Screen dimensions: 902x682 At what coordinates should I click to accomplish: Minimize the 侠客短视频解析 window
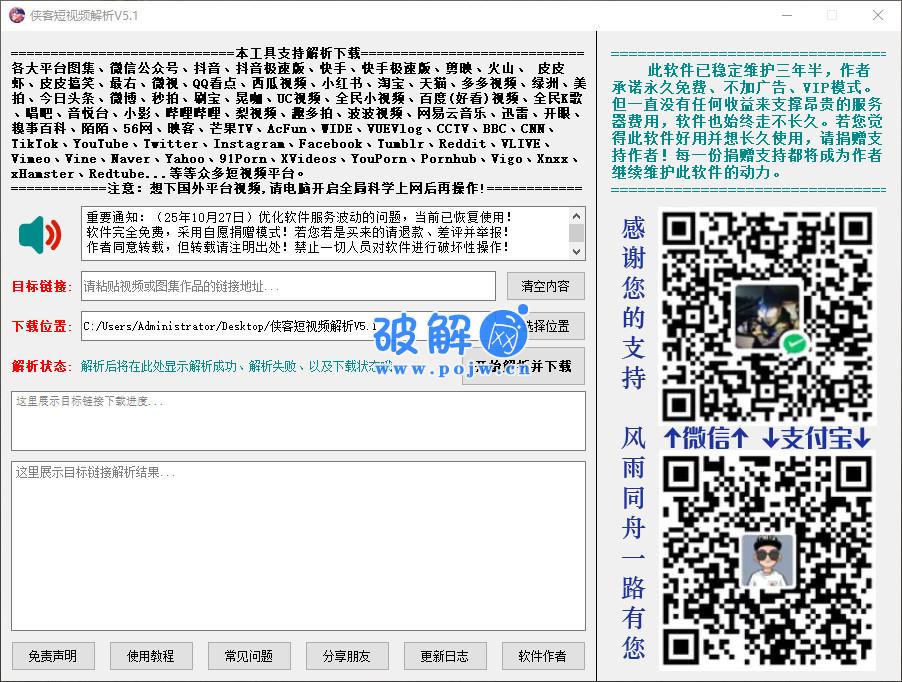[x=786, y=15]
